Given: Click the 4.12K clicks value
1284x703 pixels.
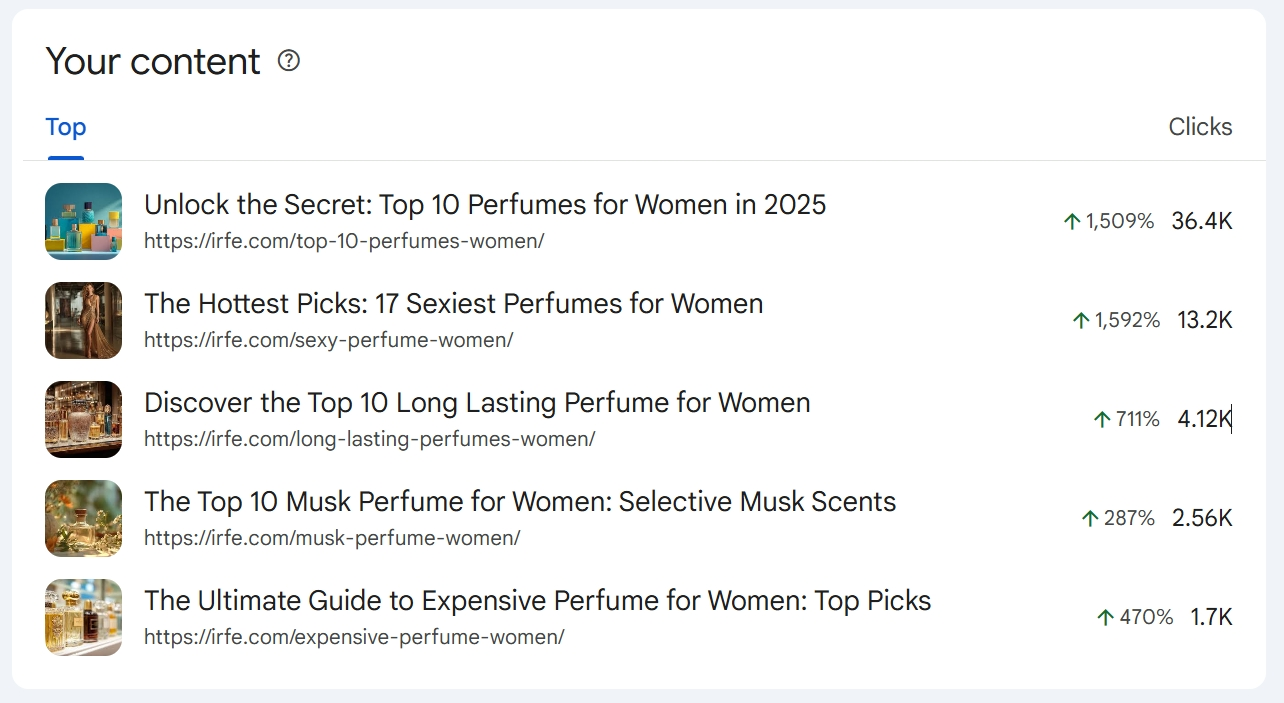Looking at the screenshot, I should tap(1205, 419).
